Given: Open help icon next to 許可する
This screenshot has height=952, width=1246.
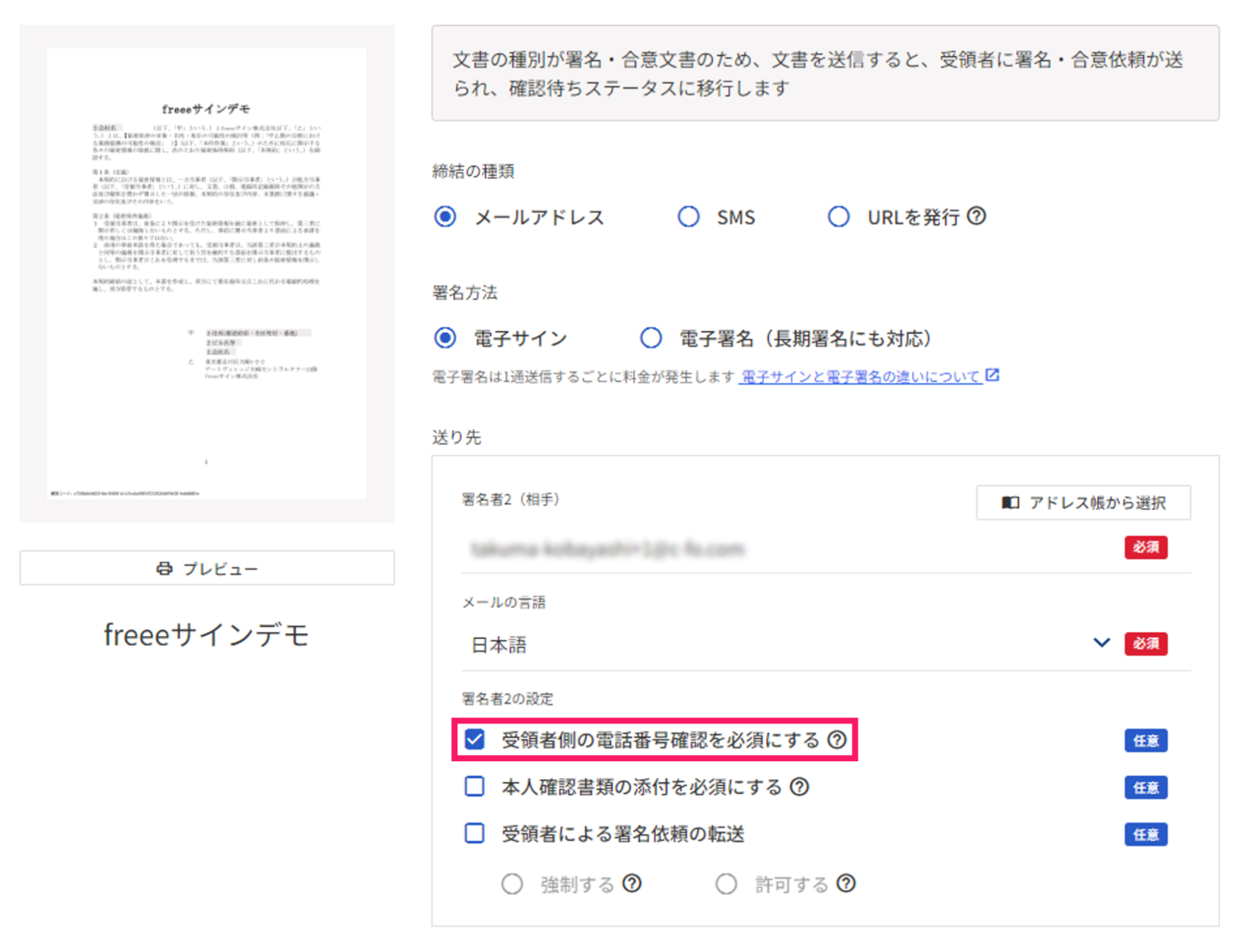Looking at the screenshot, I should click(x=846, y=883).
